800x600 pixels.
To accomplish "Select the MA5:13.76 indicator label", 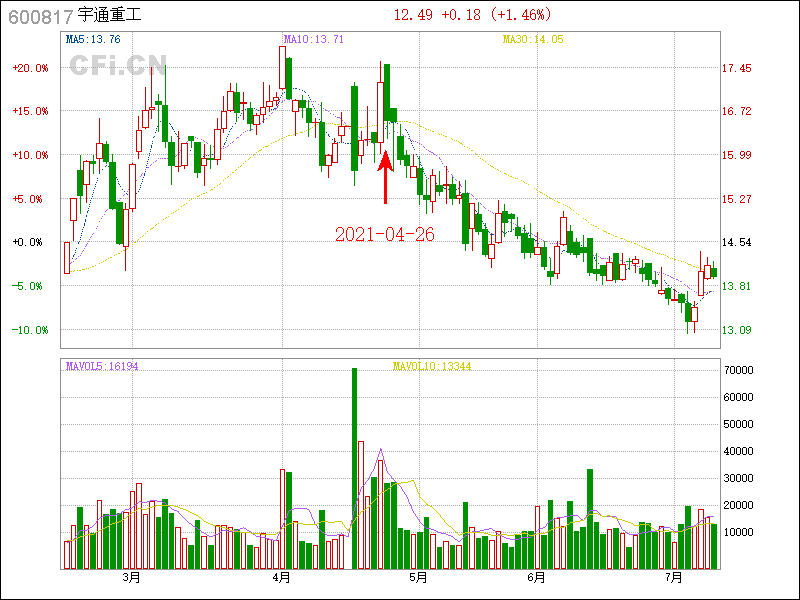I will point(93,39).
